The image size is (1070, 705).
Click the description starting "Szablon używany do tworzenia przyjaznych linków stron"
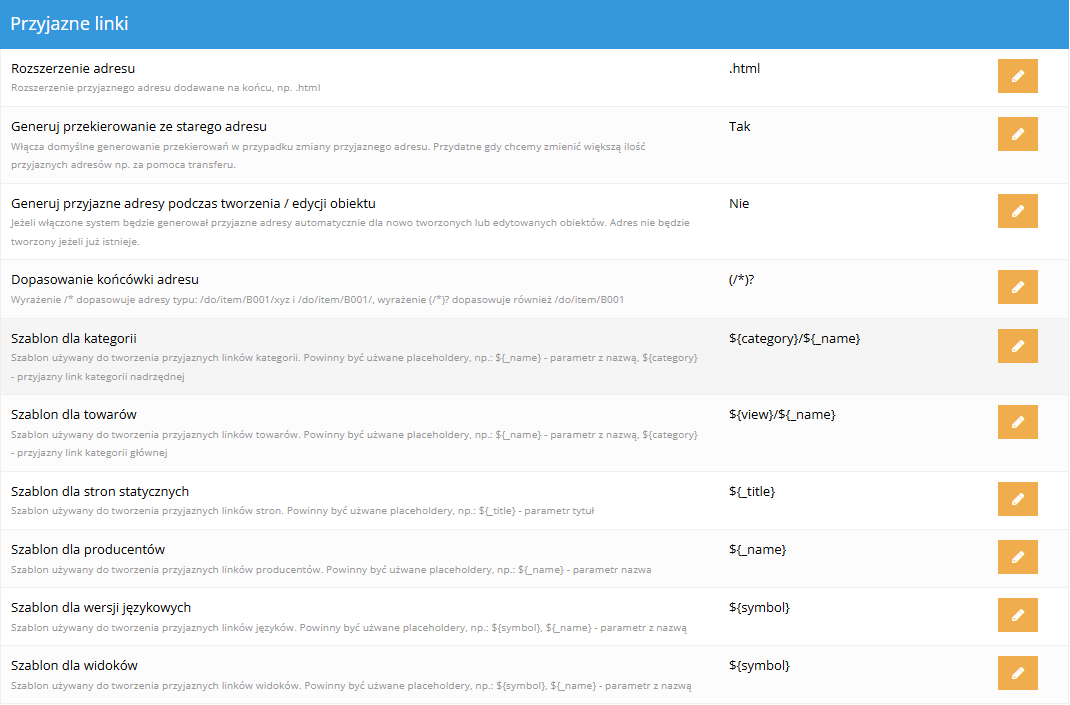pos(302,510)
